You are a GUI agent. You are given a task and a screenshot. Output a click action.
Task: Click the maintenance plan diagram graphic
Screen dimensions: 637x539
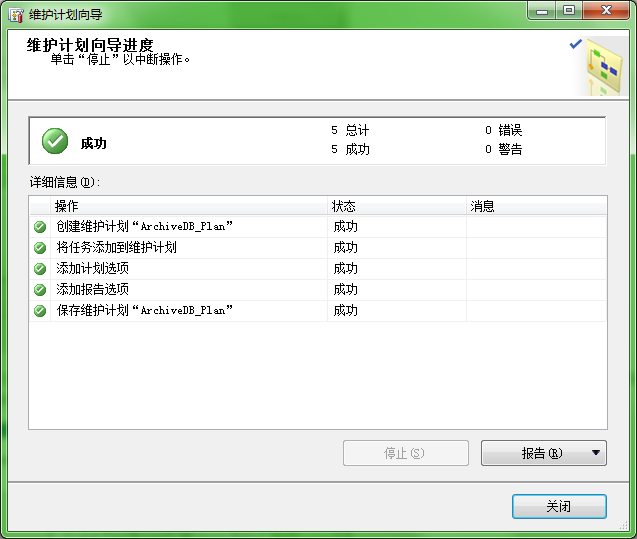pos(603,67)
